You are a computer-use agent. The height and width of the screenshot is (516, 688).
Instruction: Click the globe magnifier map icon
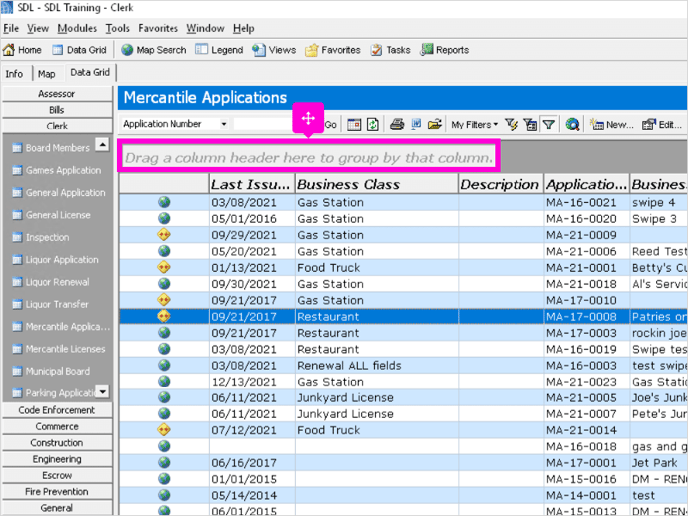click(x=572, y=125)
